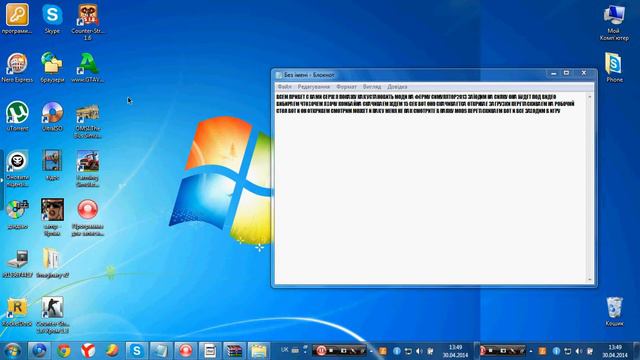Open the disk drive desktop icon
This screenshot has height=360, width=640.
click(x=17, y=264)
